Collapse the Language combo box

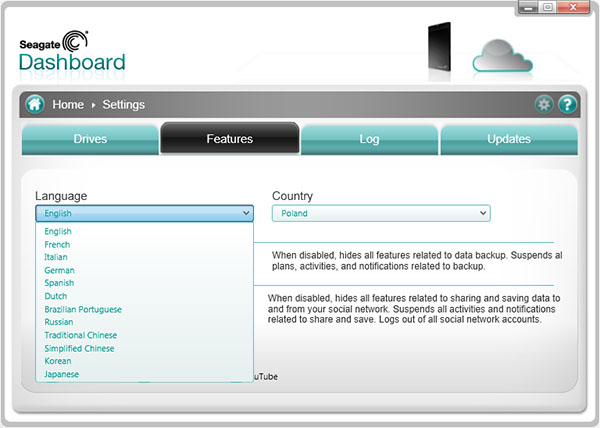click(x=145, y=213)
